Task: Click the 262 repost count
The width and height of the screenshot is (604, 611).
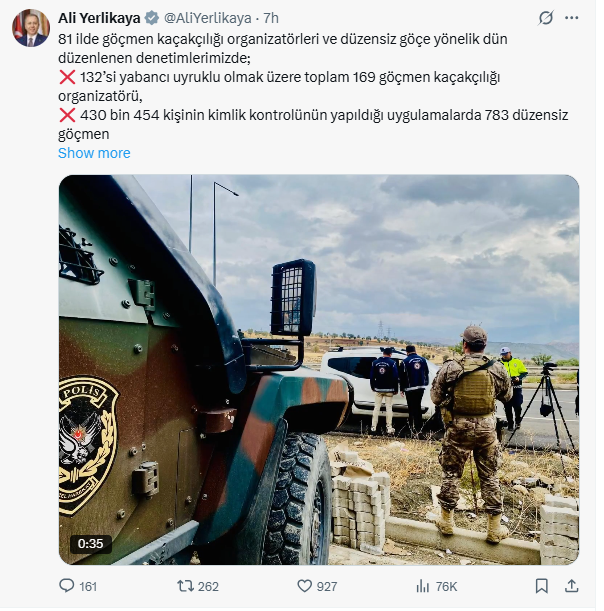Action: [x=208, y=586]
